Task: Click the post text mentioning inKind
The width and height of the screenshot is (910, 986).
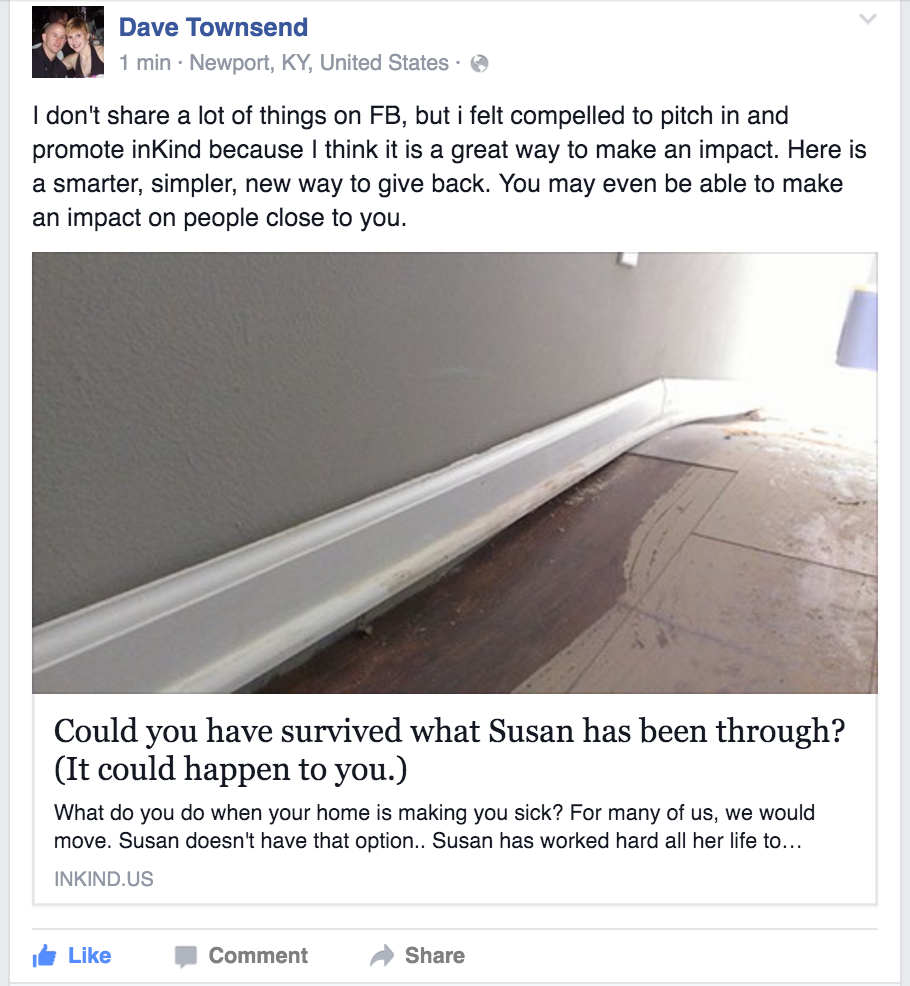Action: pyautogui.click(x=449, y=167)
